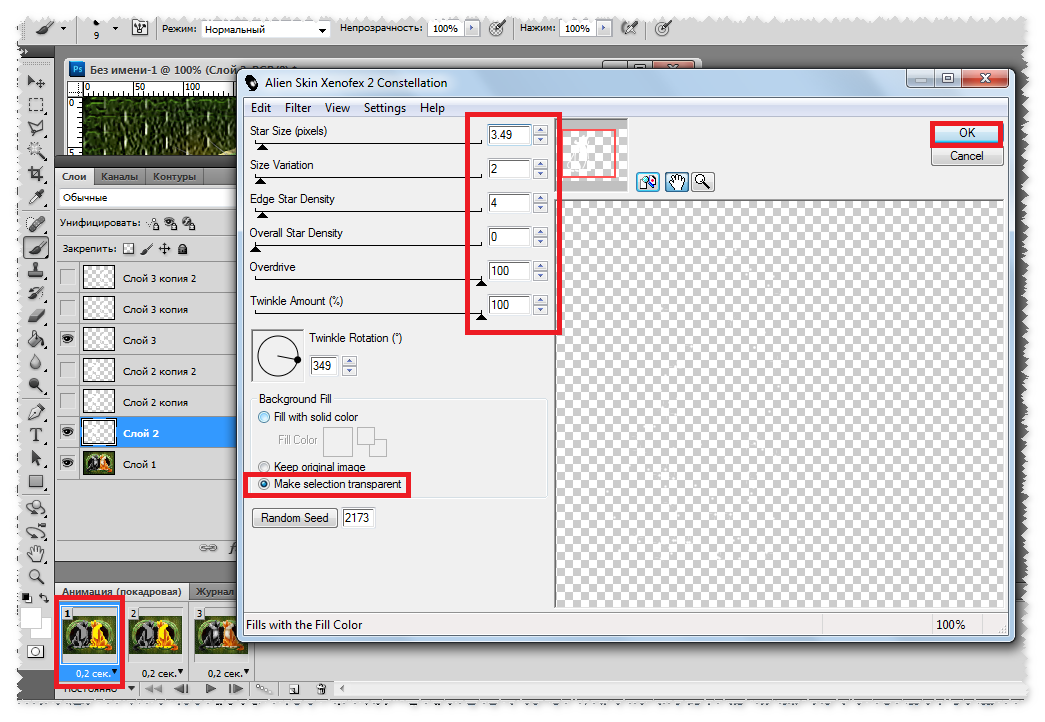Select the Crop tool
This screenshot has width=1045, height=722.
point(36,174)
